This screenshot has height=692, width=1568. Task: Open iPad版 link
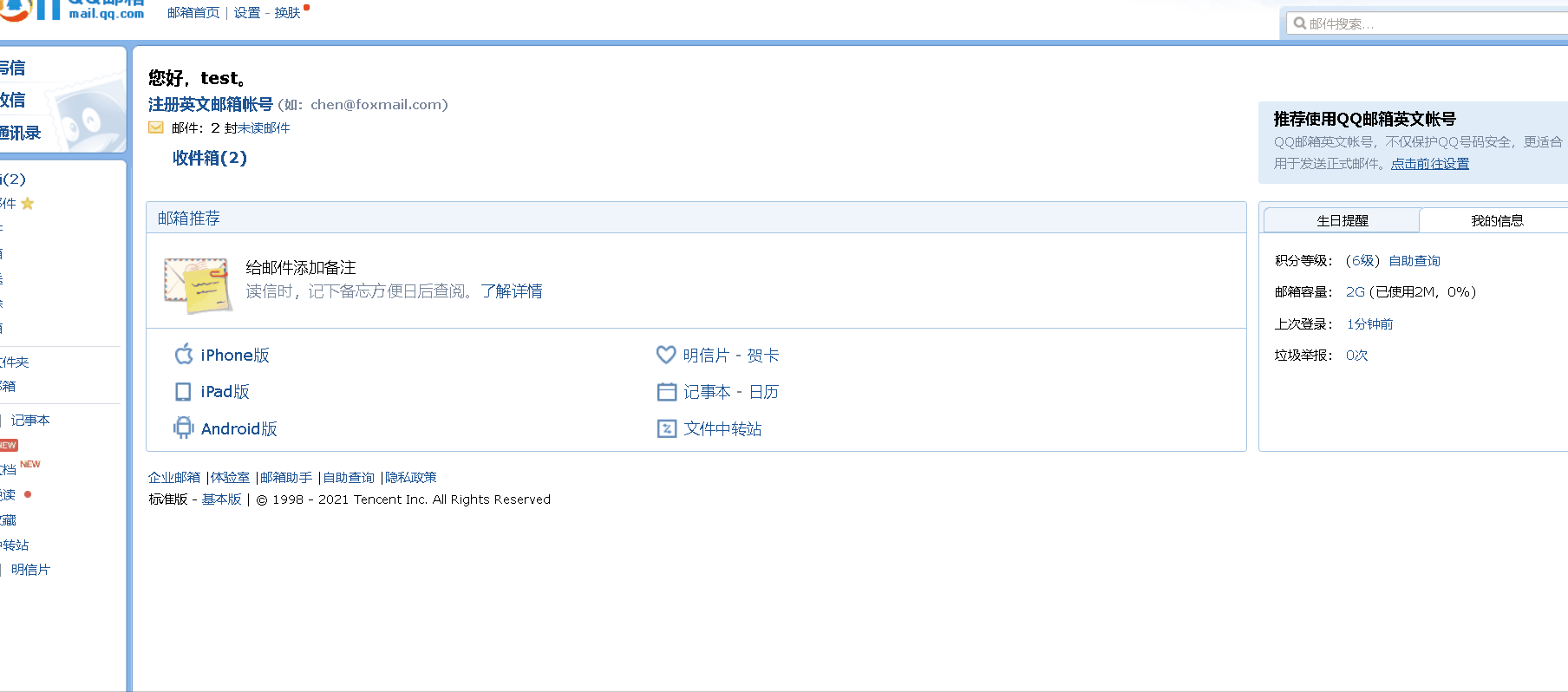point(225,392)
